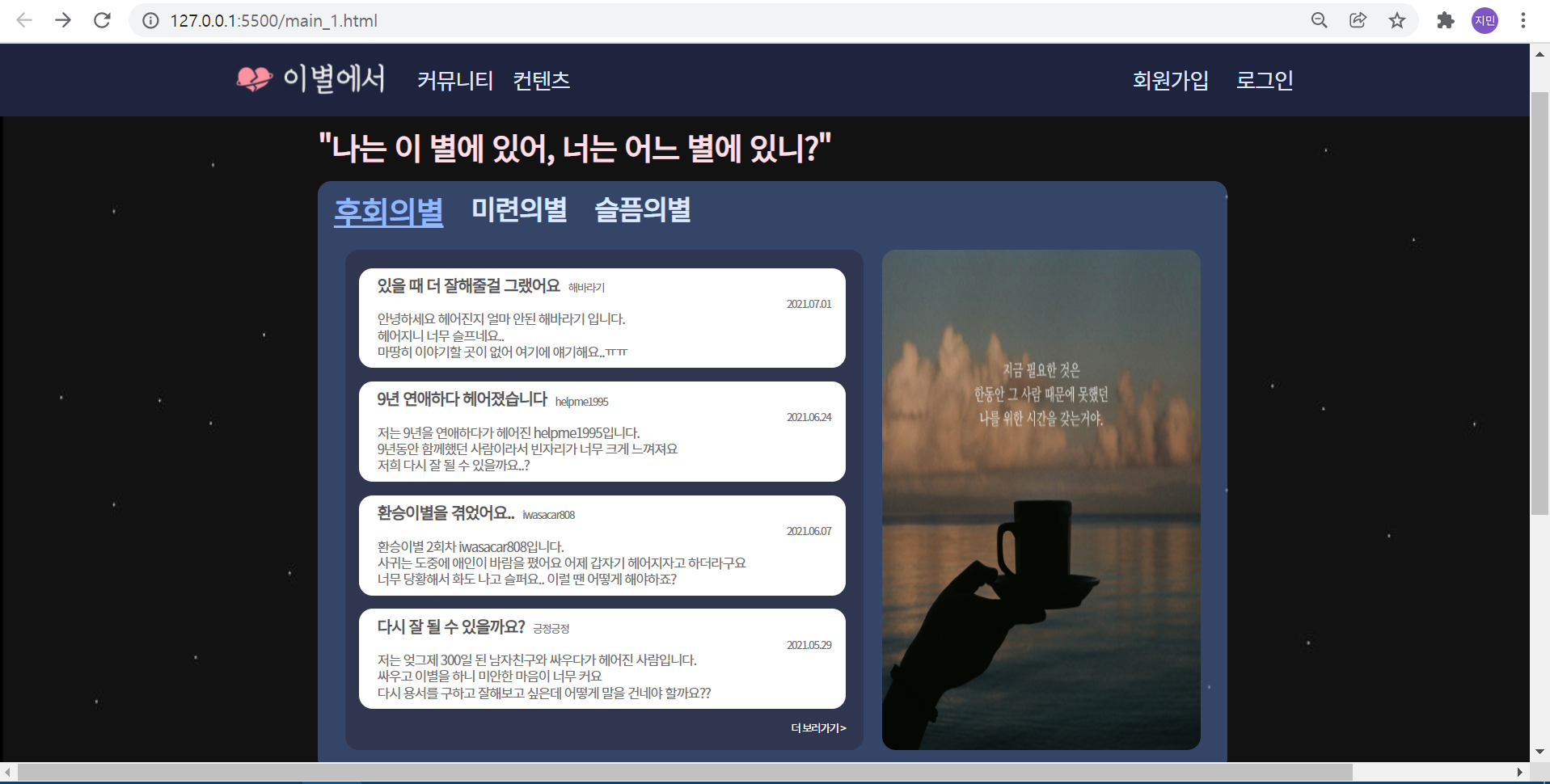Open the Chrome three-dot menu
This screenshot has height=784, width=1550.
[x=1523, y=20]
